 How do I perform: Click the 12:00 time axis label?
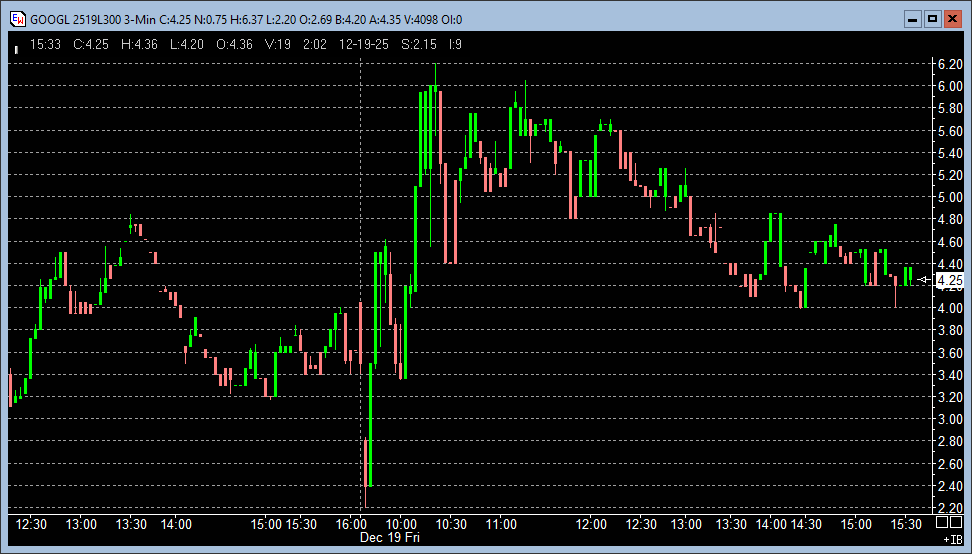[x=592, y=524]
